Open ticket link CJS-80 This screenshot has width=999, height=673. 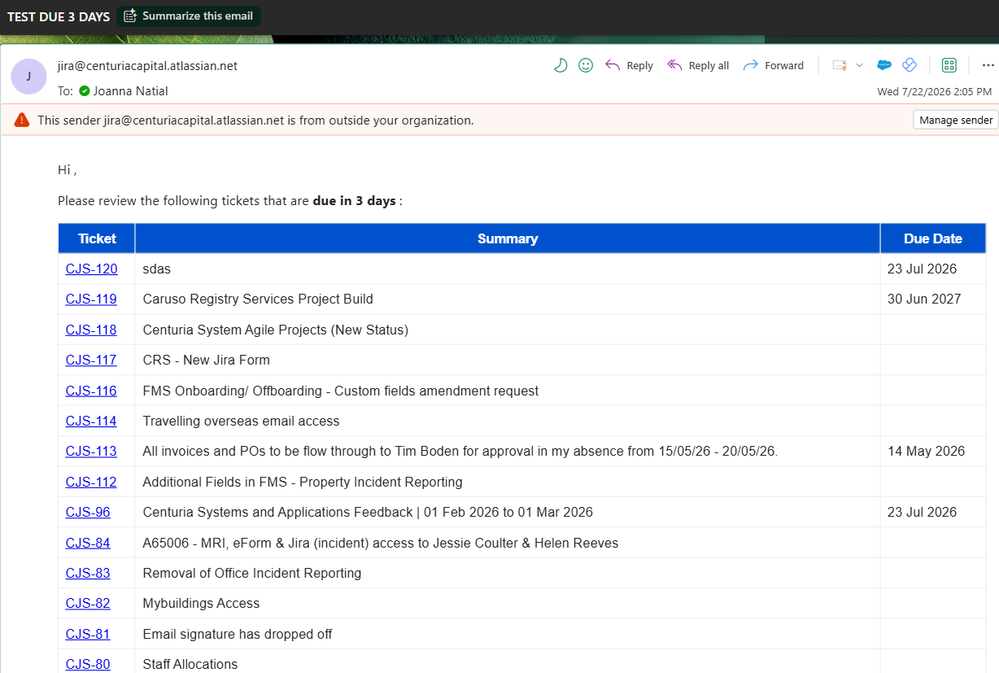coord(88,664)
